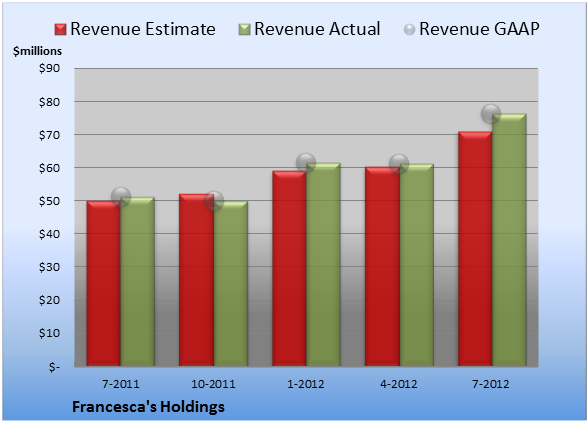This screenshot has width=588, height=422.
Task: Click the gray Revenue GAAP legend marker
Action: (x=410, y=29)
